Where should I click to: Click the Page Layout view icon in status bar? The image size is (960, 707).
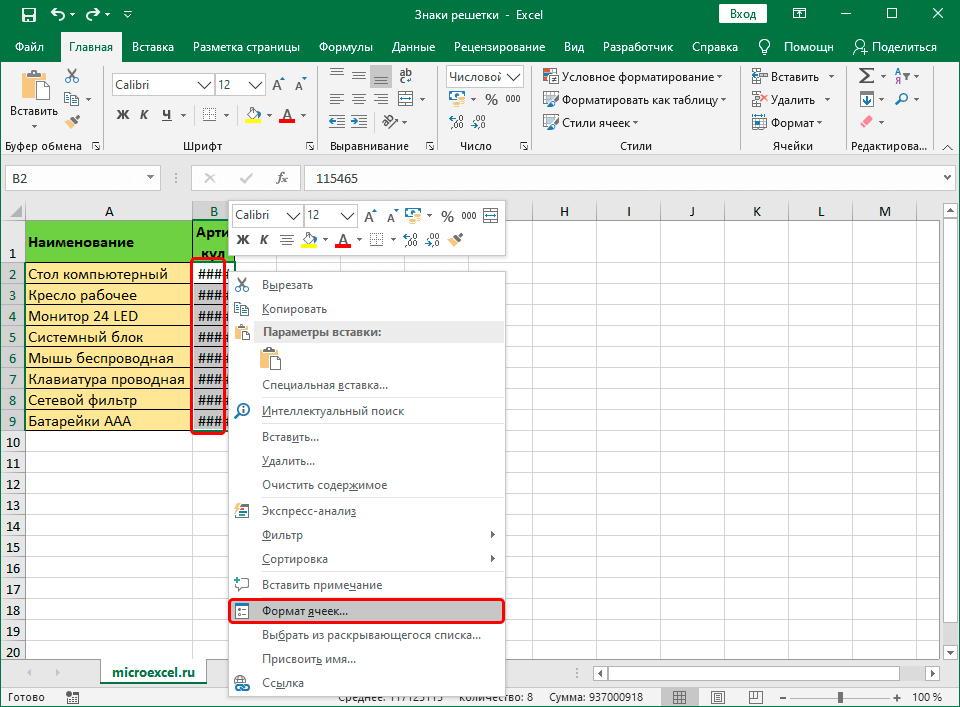tap(718, 697)
